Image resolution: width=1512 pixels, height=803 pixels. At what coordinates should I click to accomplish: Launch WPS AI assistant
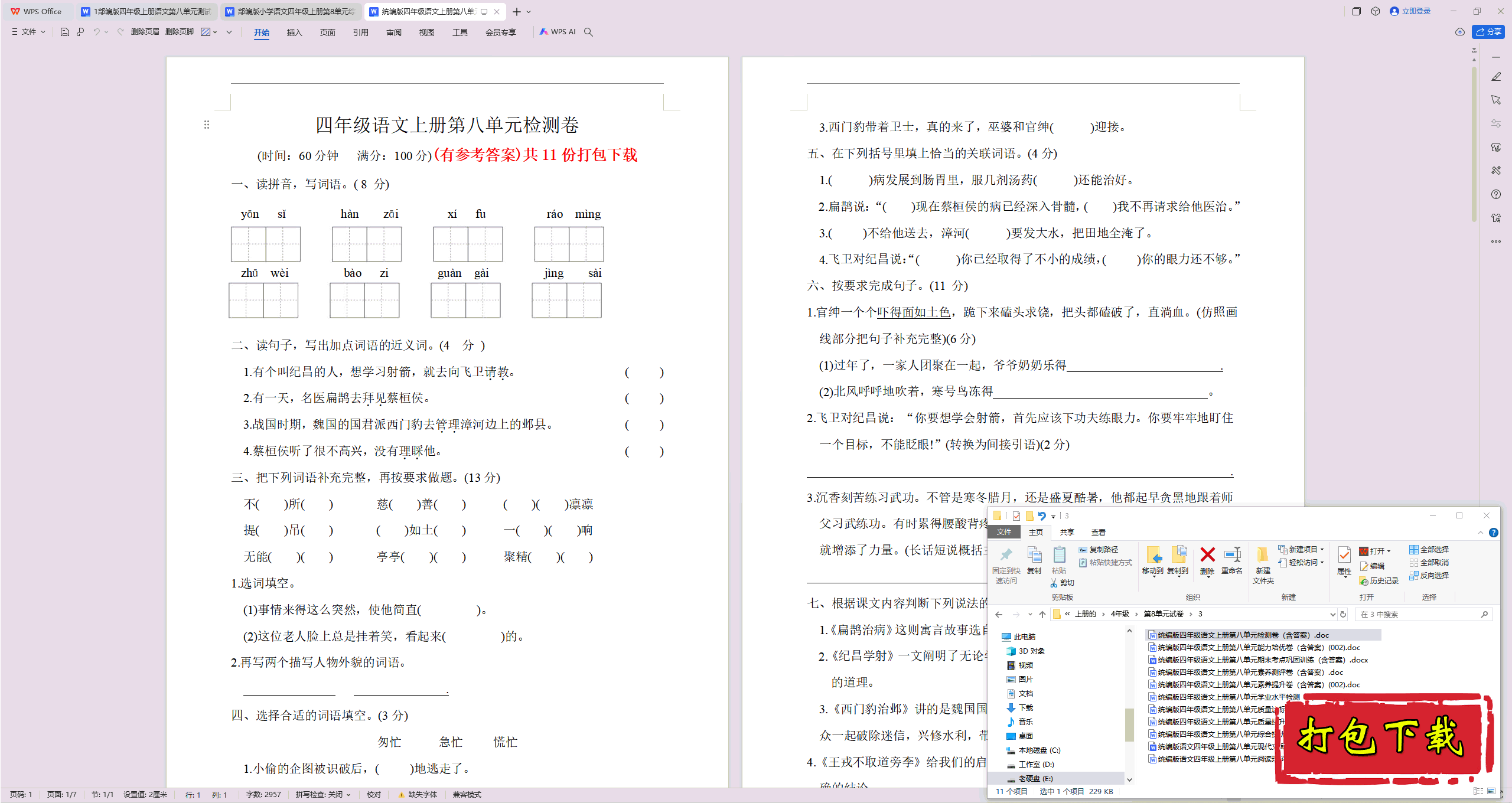pos(557,32)
